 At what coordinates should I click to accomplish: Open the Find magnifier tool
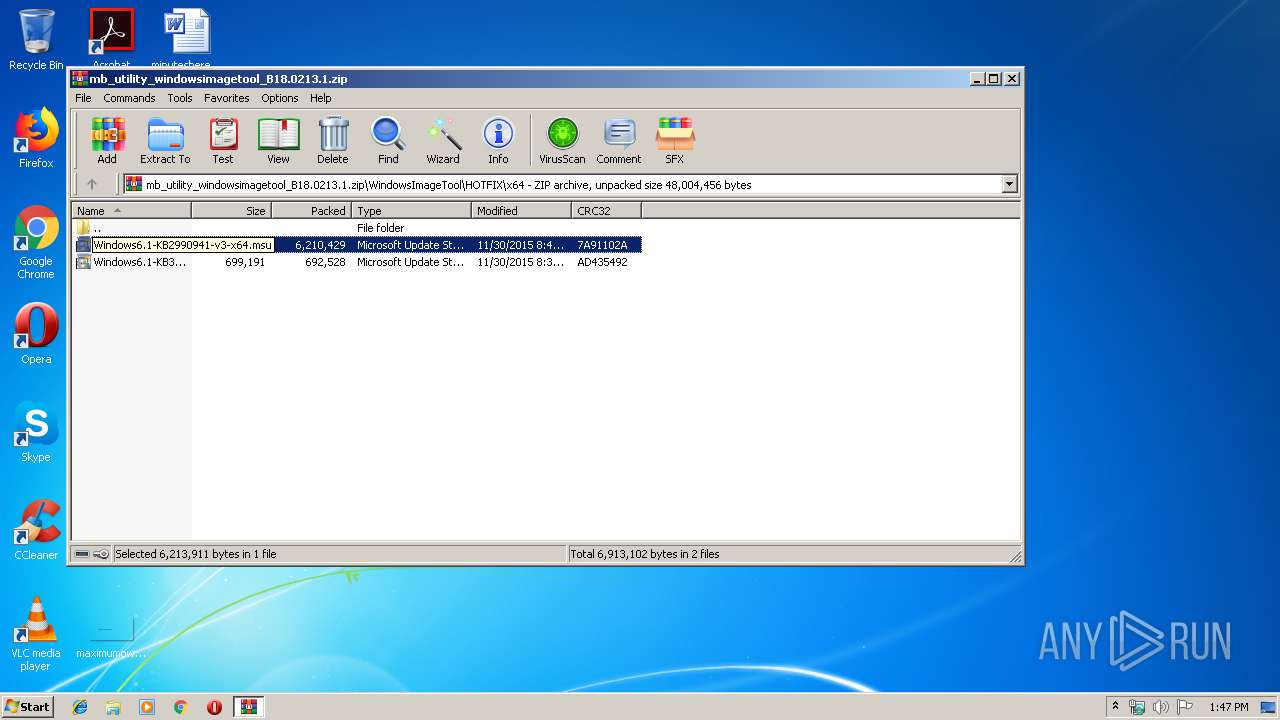click(x=388, y=140)
